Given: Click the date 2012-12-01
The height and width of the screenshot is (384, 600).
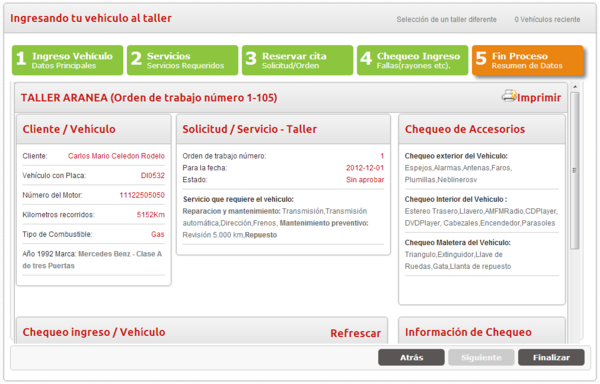Looking at the screenshot, I should (x=365, y=168).
